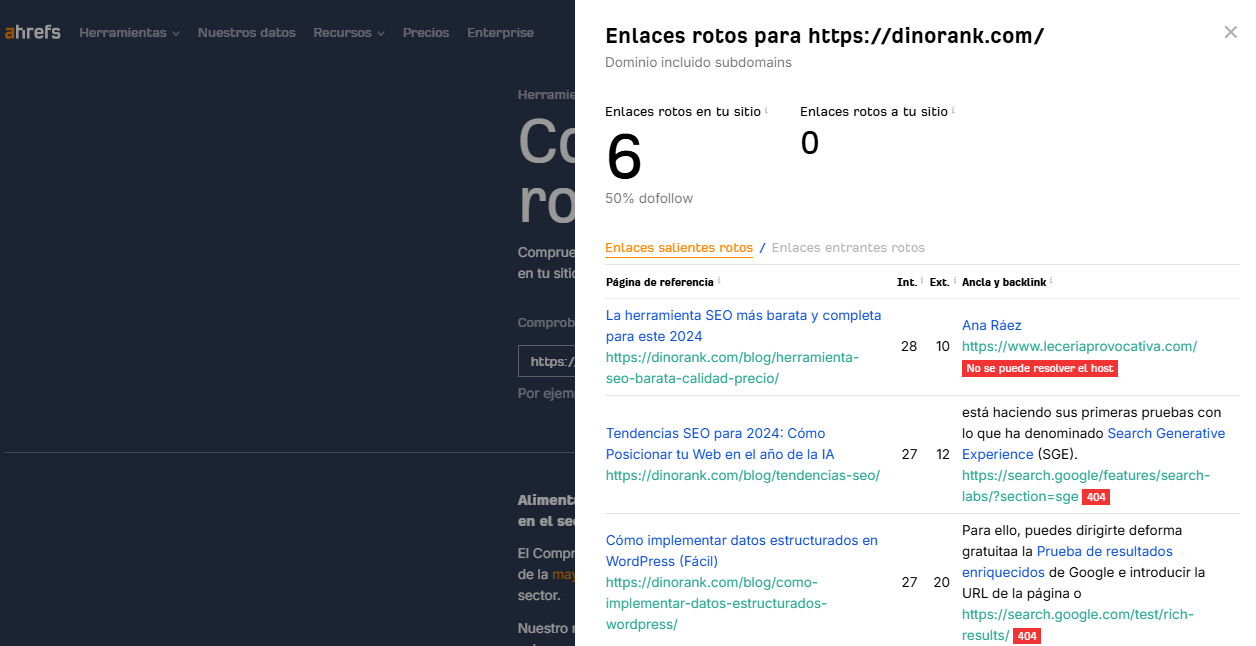Image resolution: width=1256 pixels, height=646 pixels.
Task: Click the Ext. value 10
Action: tap(942, 347)
